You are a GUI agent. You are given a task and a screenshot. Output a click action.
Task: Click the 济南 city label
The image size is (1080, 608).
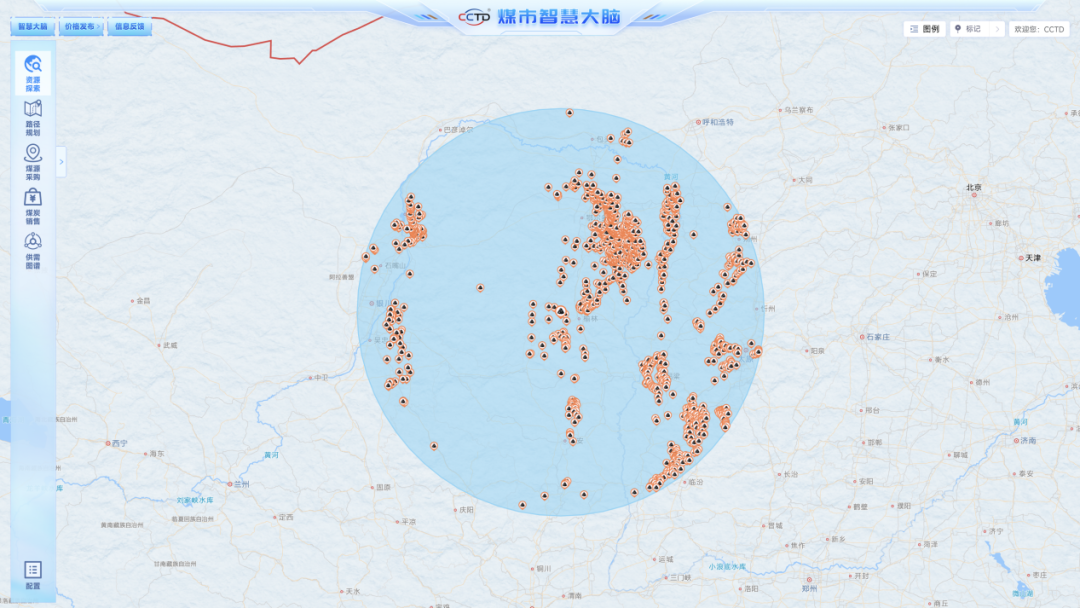[1028, 440]
